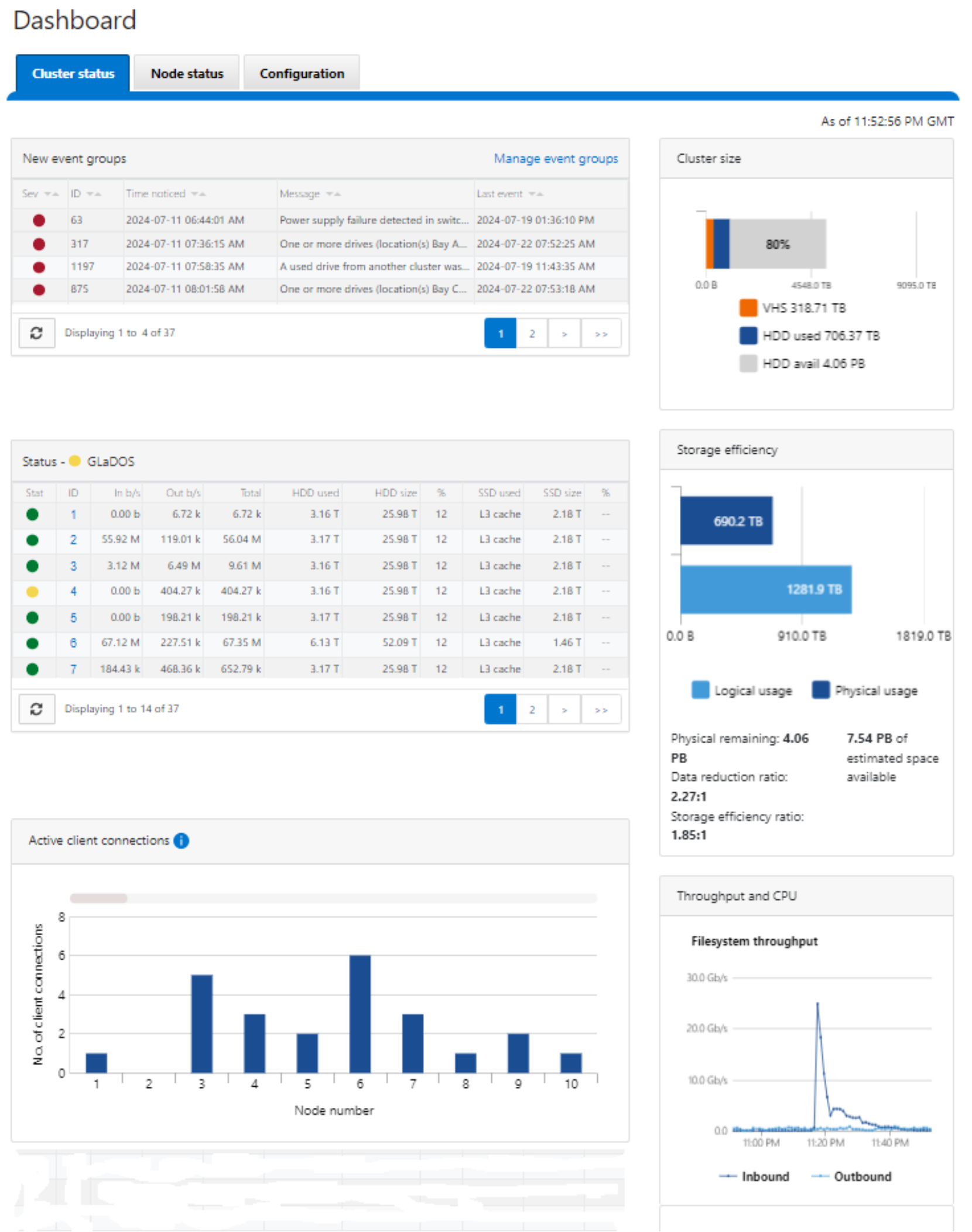Open node 7 link in status table
This screenshot has height=1232, width=972.
tap(73, 669)
